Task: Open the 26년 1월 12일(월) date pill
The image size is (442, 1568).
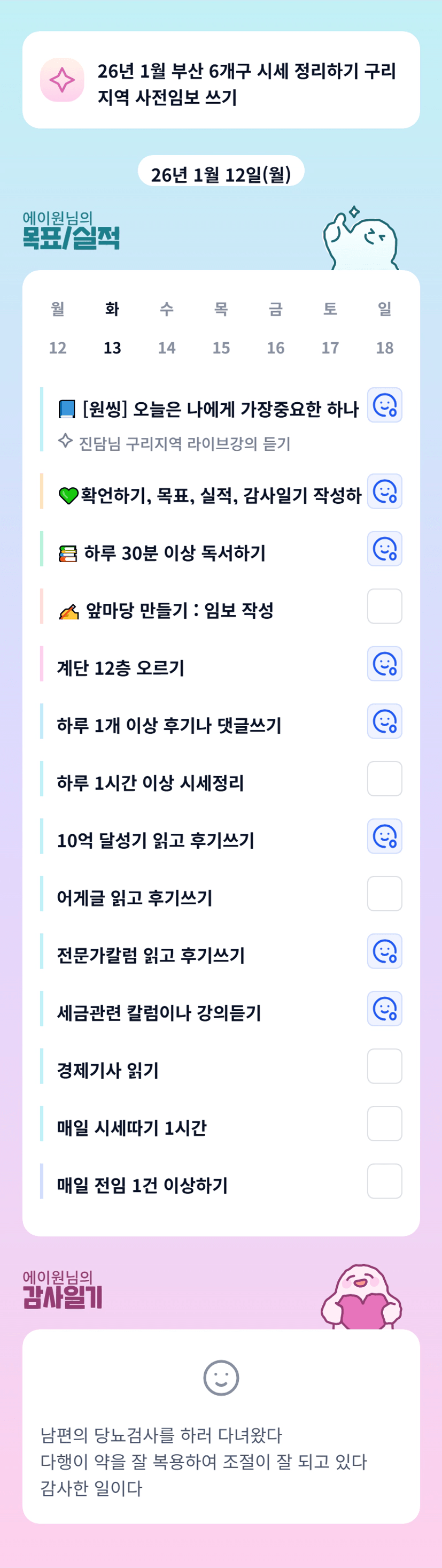Action: (x=221, y=174)
